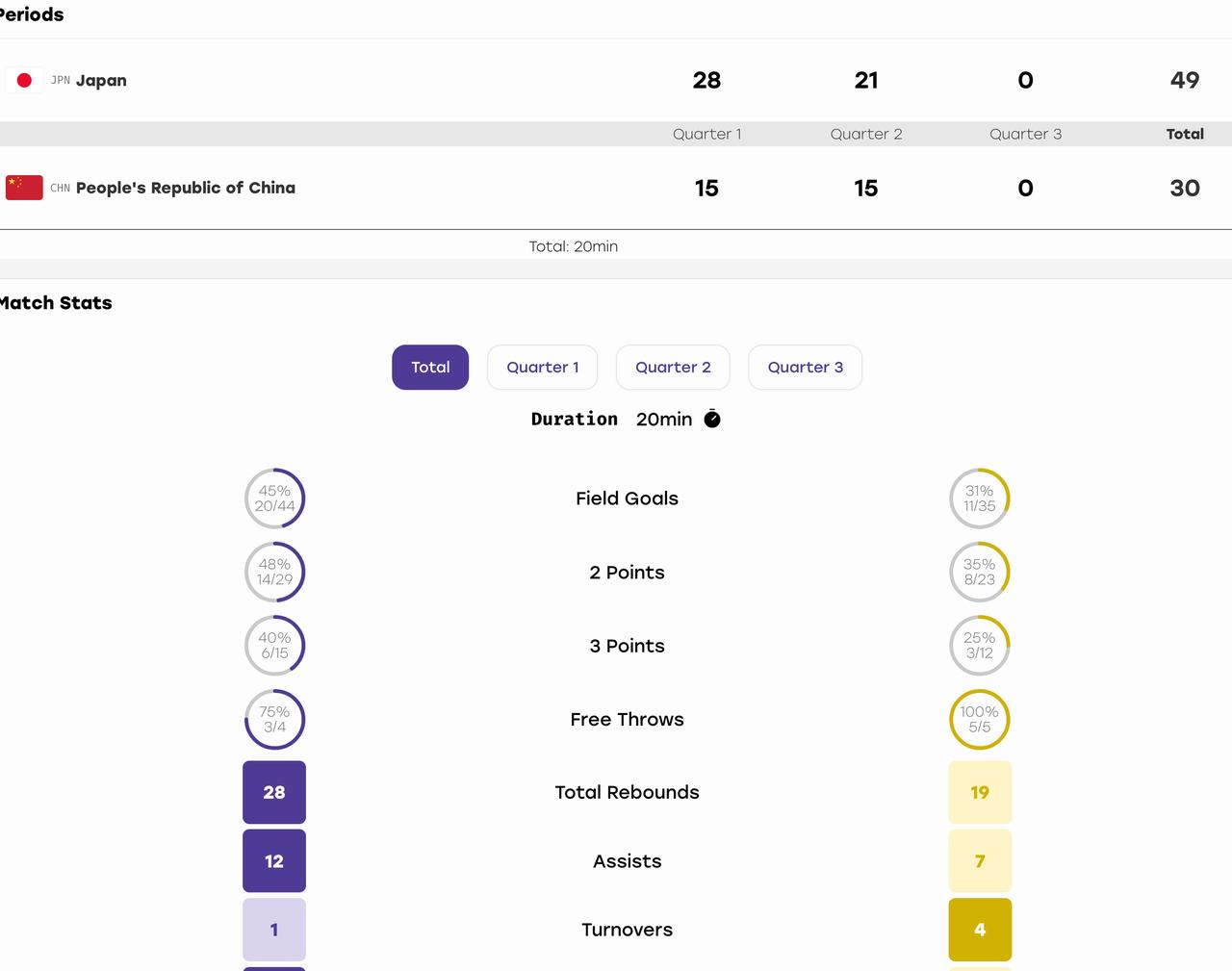Click the Assists stat label
The width and height of the screenshot is (1232, 971).
[x=628, y=861]
